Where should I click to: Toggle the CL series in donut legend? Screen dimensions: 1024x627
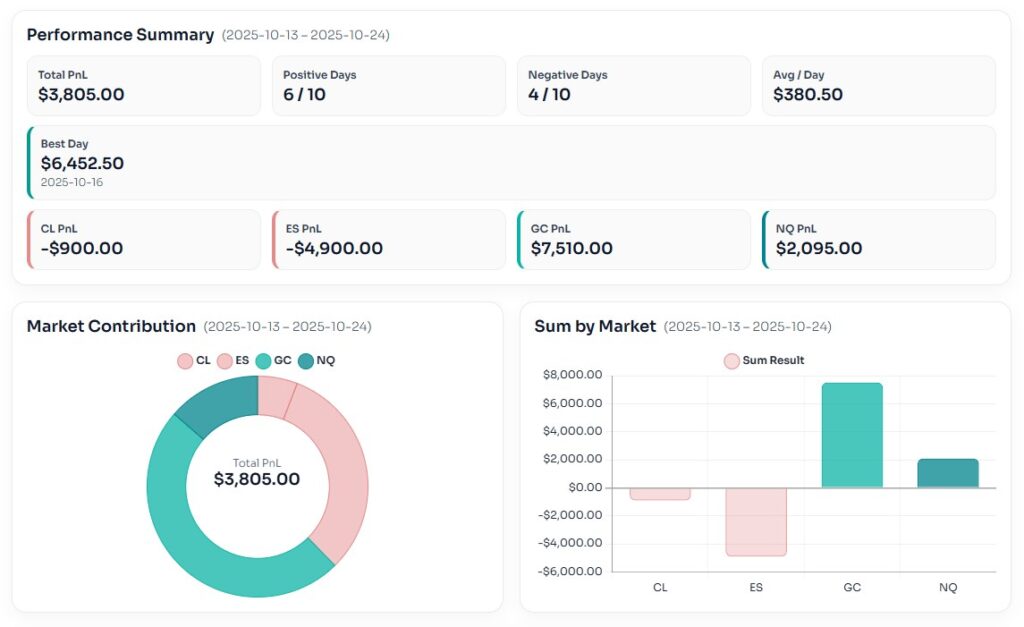tap(194, 361)
